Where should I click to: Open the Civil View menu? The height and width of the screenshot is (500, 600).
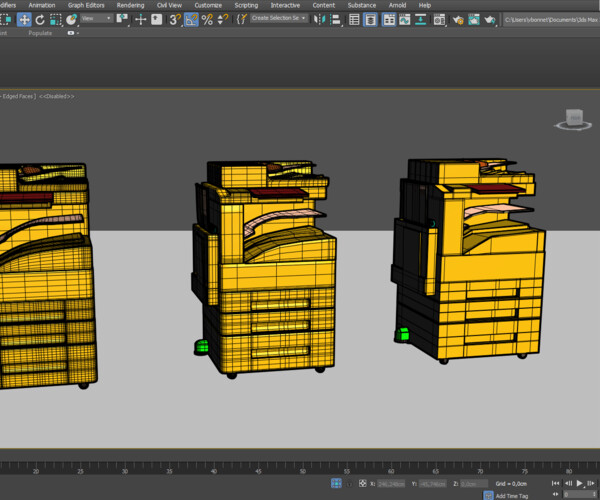pyautogui.click(x=169, y=5)
